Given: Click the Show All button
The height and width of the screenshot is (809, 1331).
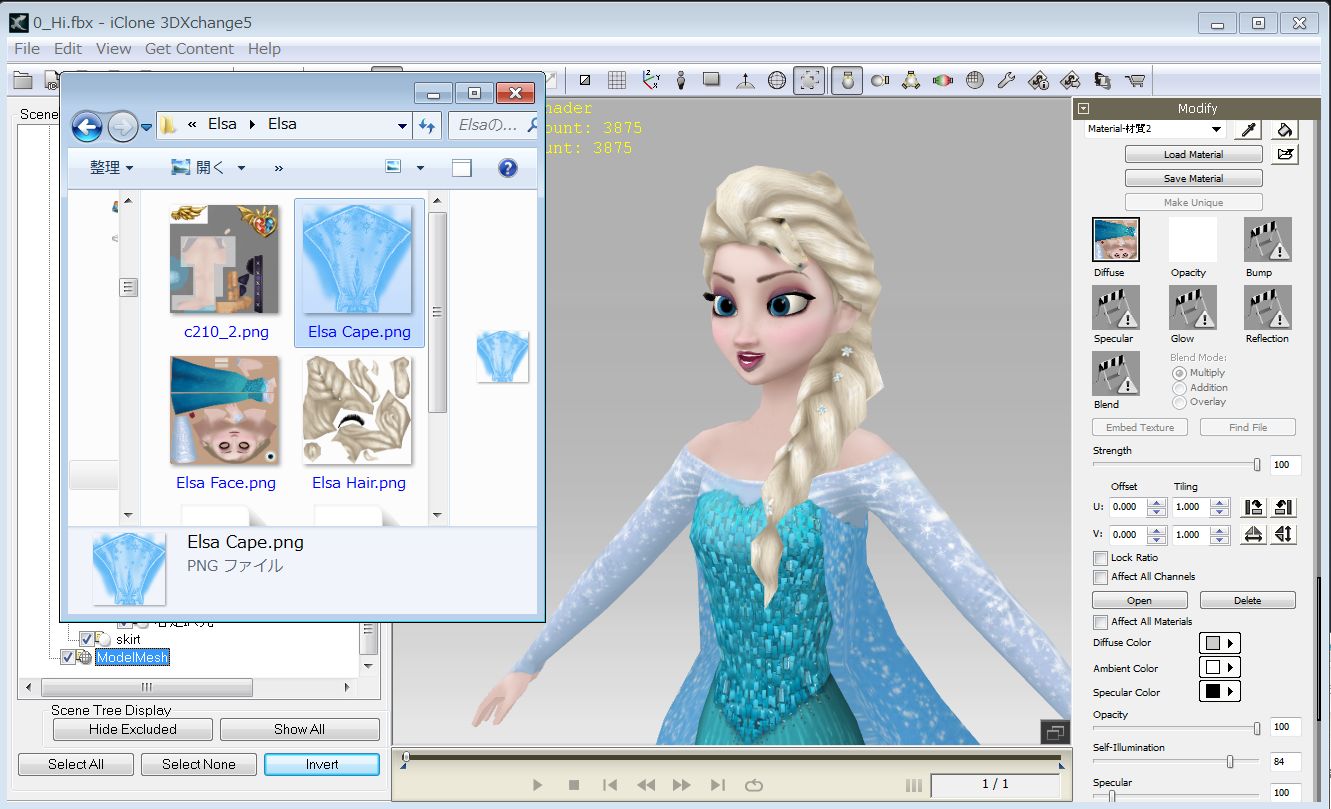Looking at the screenshot, I should point(299,729).
